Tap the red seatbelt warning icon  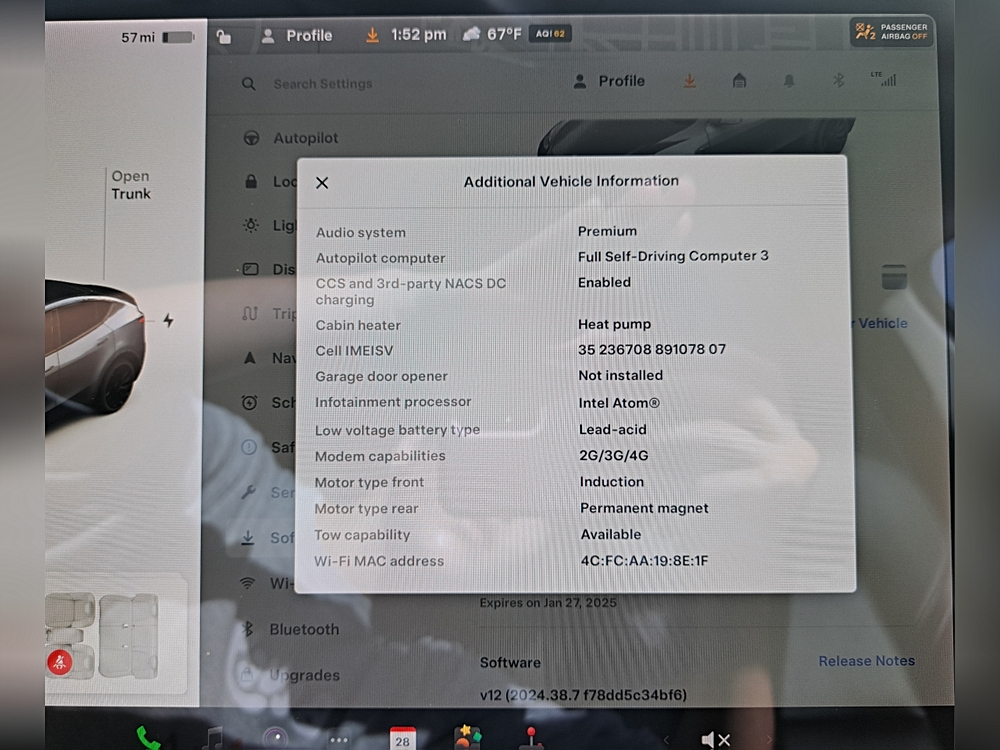(x=60, y=662)
